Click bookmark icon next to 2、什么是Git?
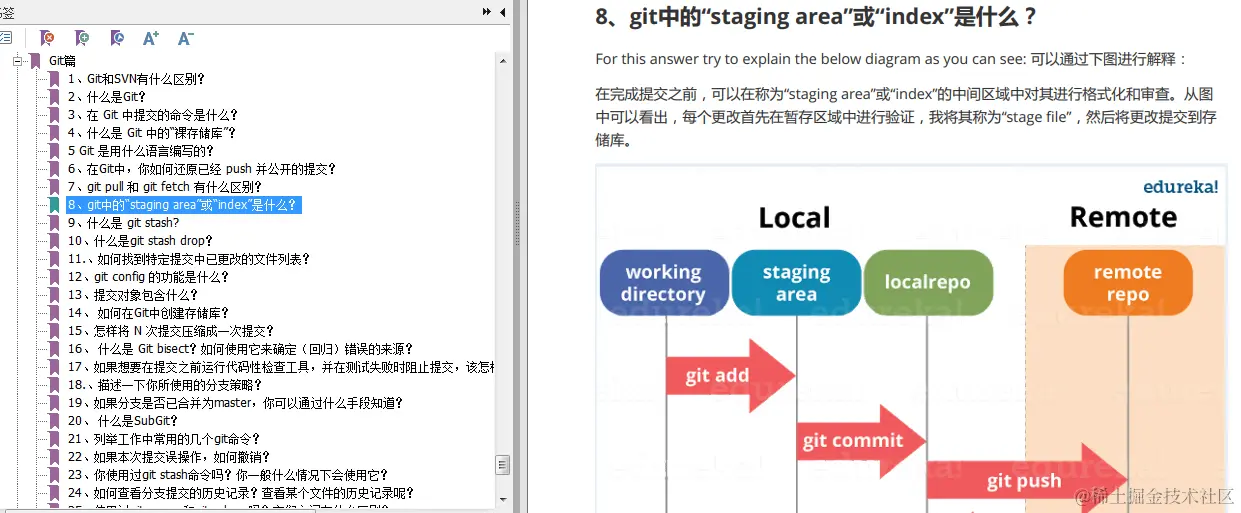 click(54, 97)
